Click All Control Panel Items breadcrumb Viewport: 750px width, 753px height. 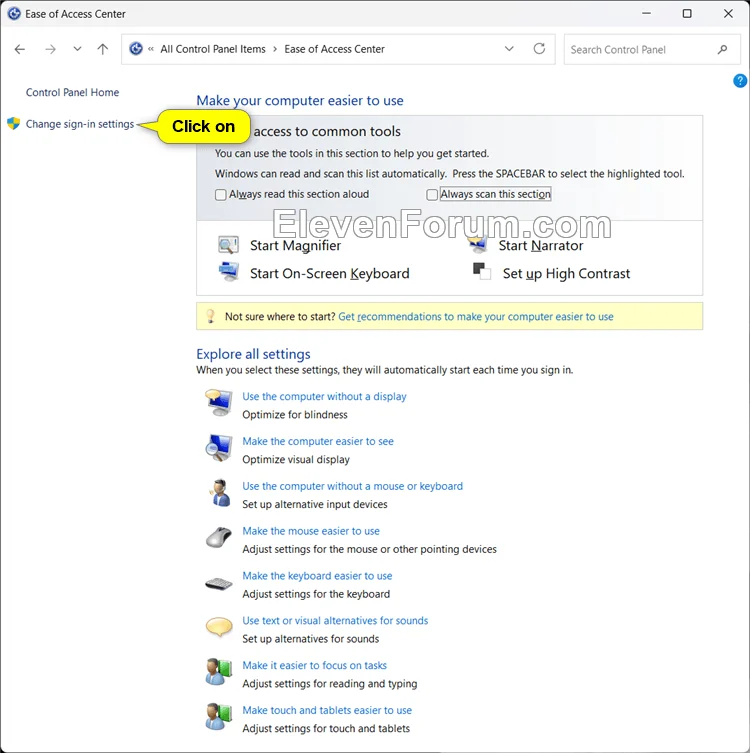[213, 49]
